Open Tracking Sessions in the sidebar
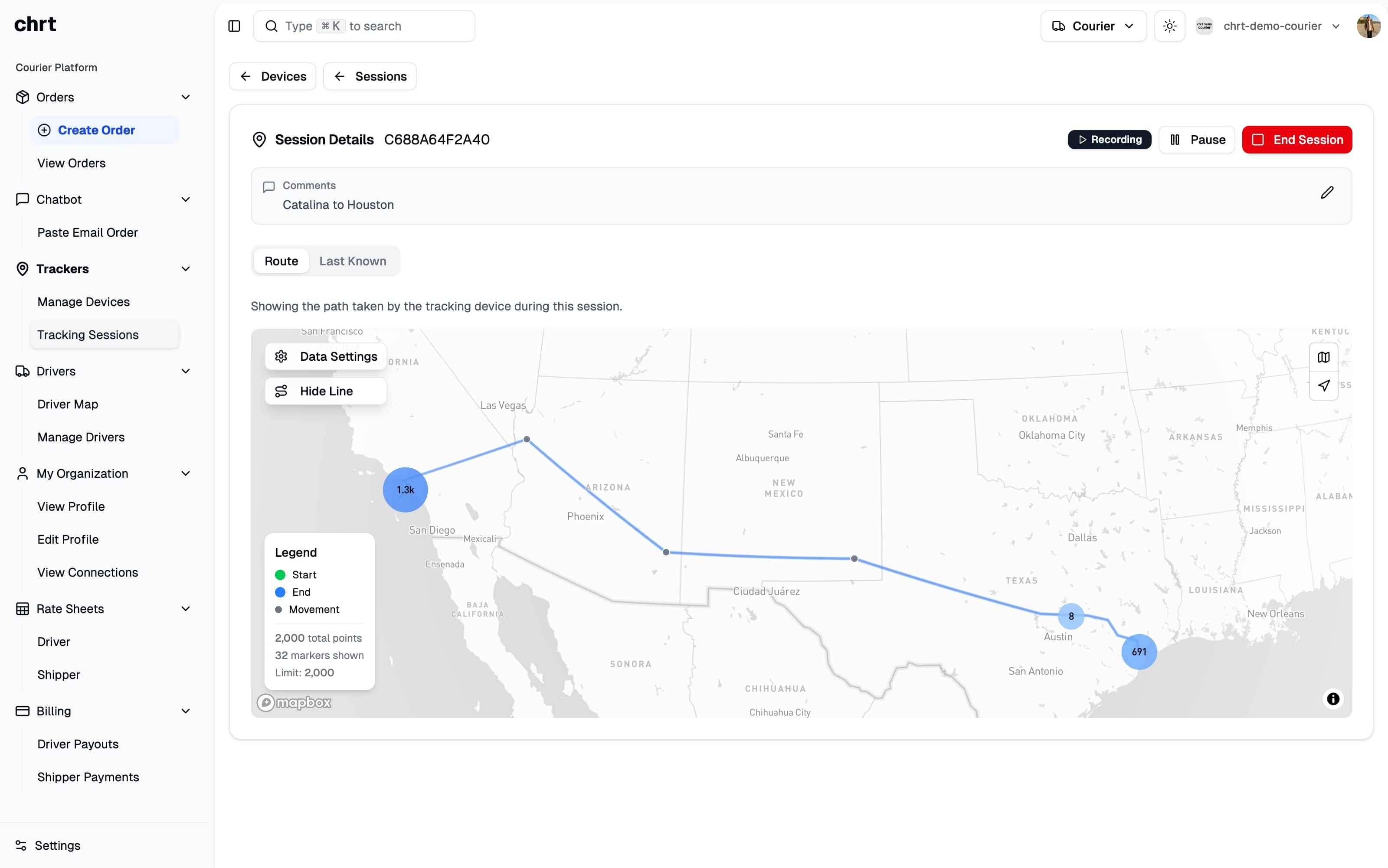The height and width of the screenshot is (868, 1388). [88, 335]
